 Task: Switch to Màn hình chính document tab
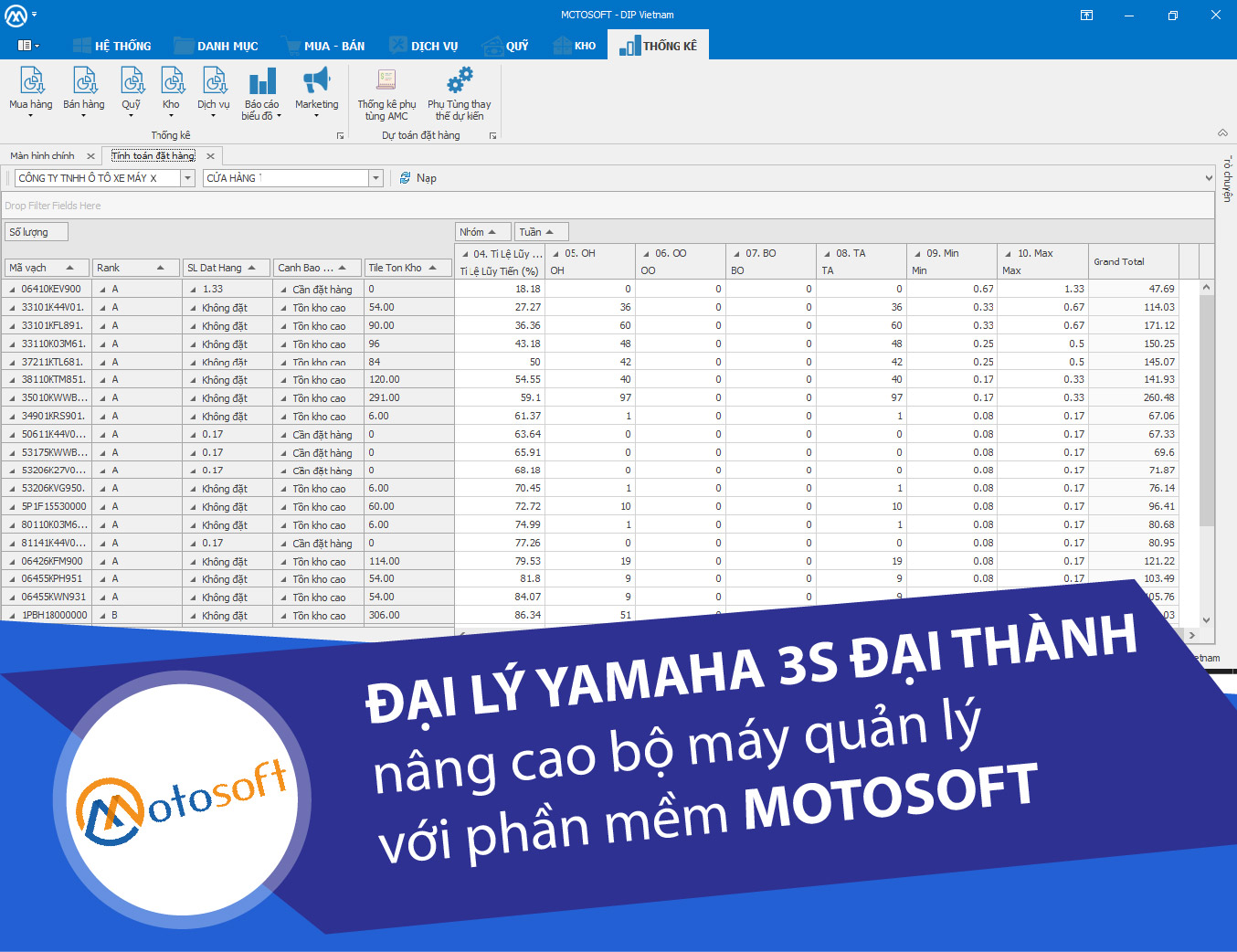42,156
